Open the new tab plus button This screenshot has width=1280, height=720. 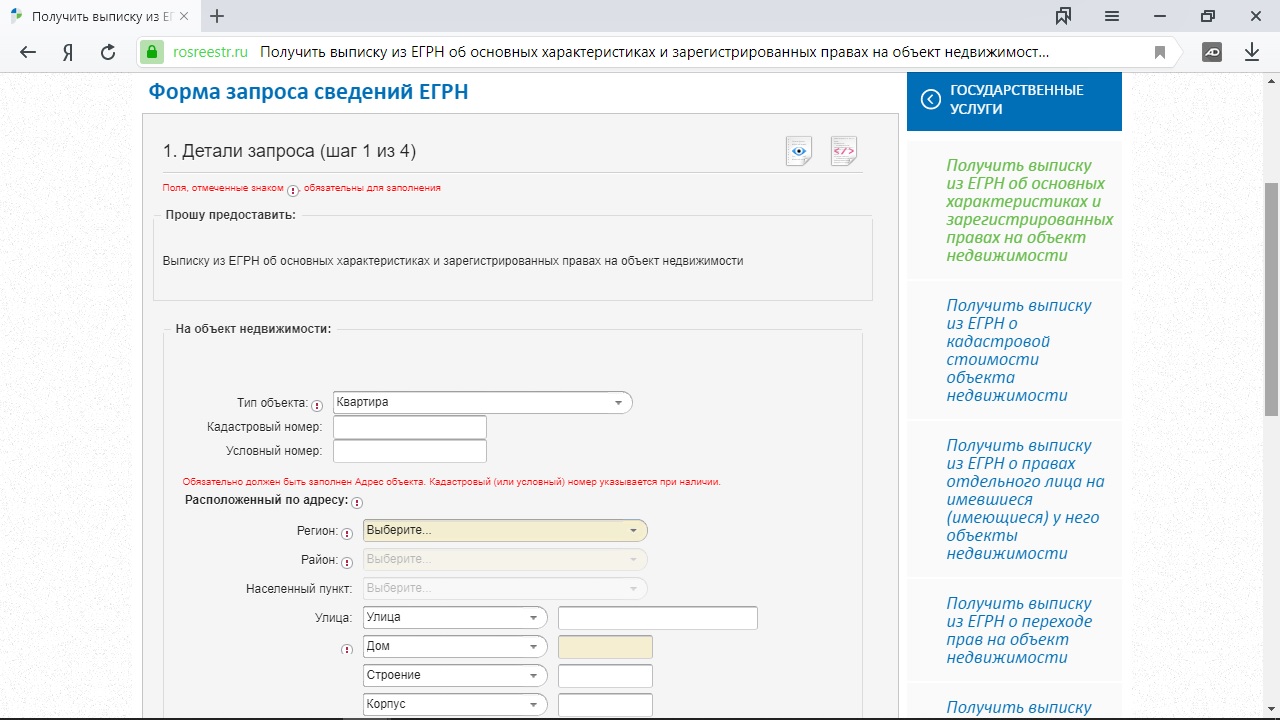217,16
